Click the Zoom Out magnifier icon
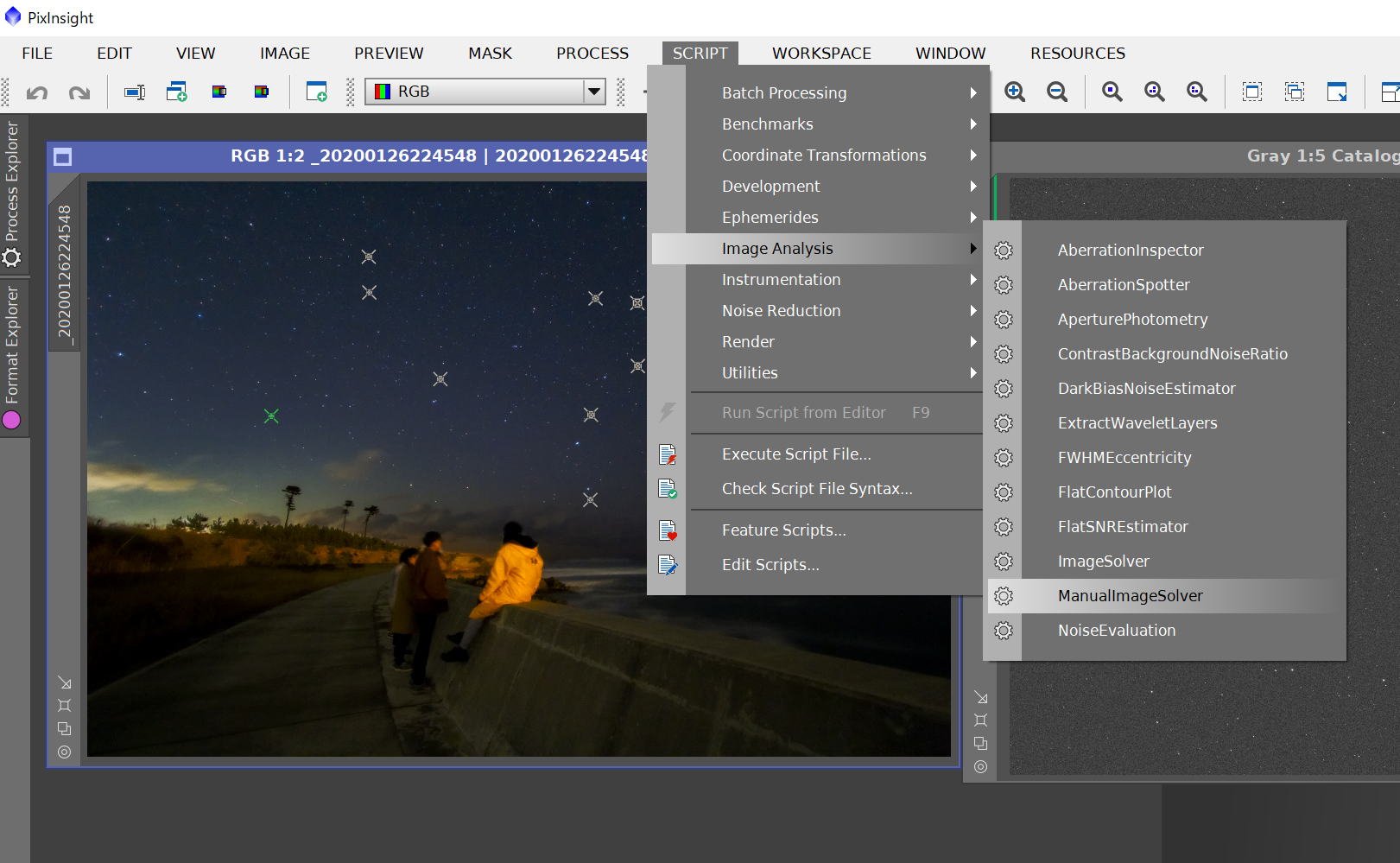1400x863 pixels. [x=1057, y=92]
